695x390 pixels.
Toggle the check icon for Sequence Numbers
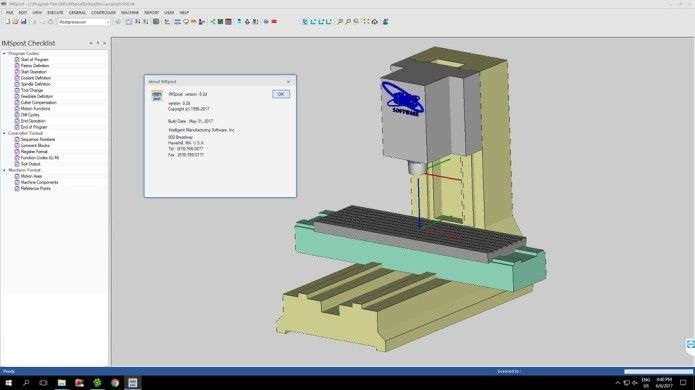17,139
